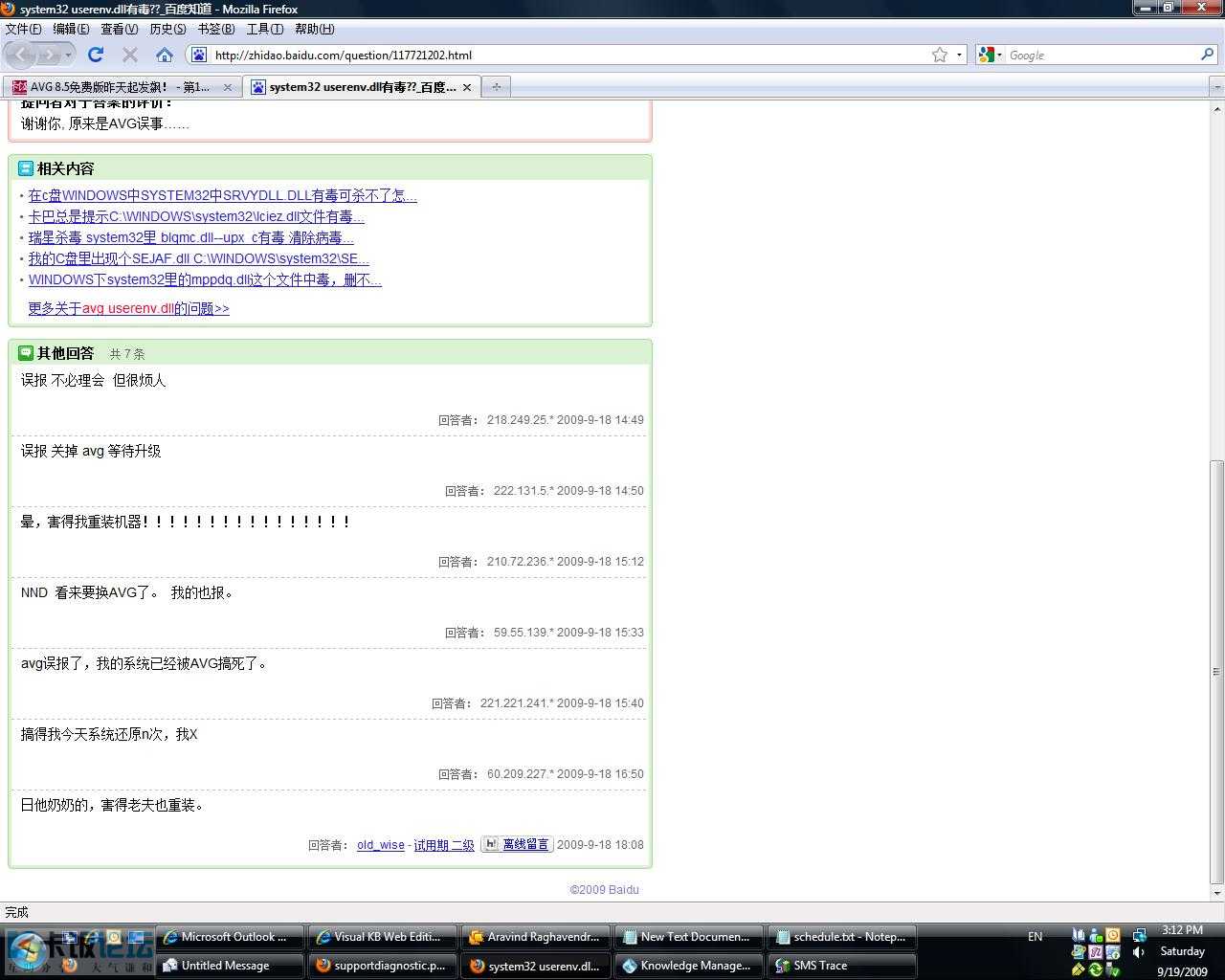Open the URL history dropdown arrow
1225x980 pixels.
click(959, 55)
